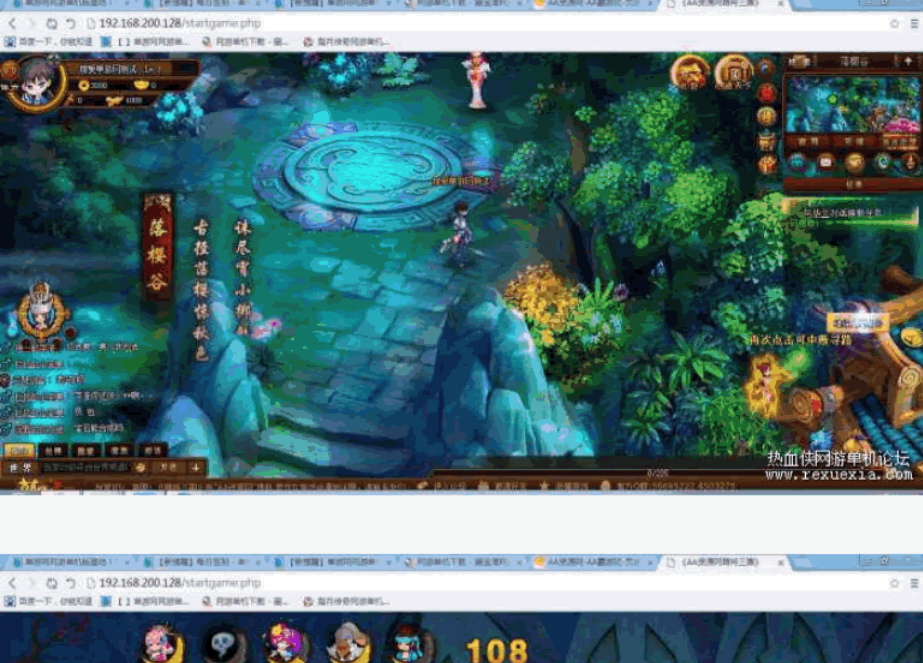This screenshot has width=923, height=663.
Task: Click the lower browser address bar showing 192.168.200.128
Action: tap(180, 583)
